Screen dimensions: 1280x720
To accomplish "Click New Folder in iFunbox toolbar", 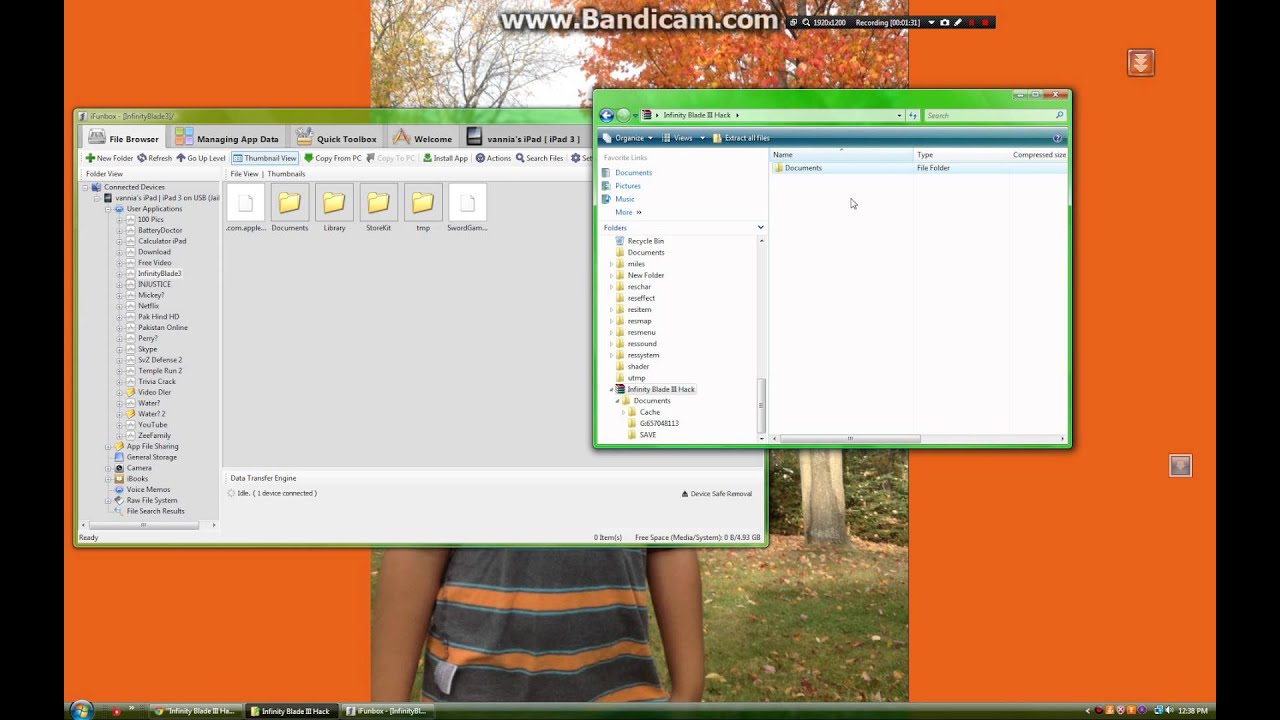I will coord(109,158).
